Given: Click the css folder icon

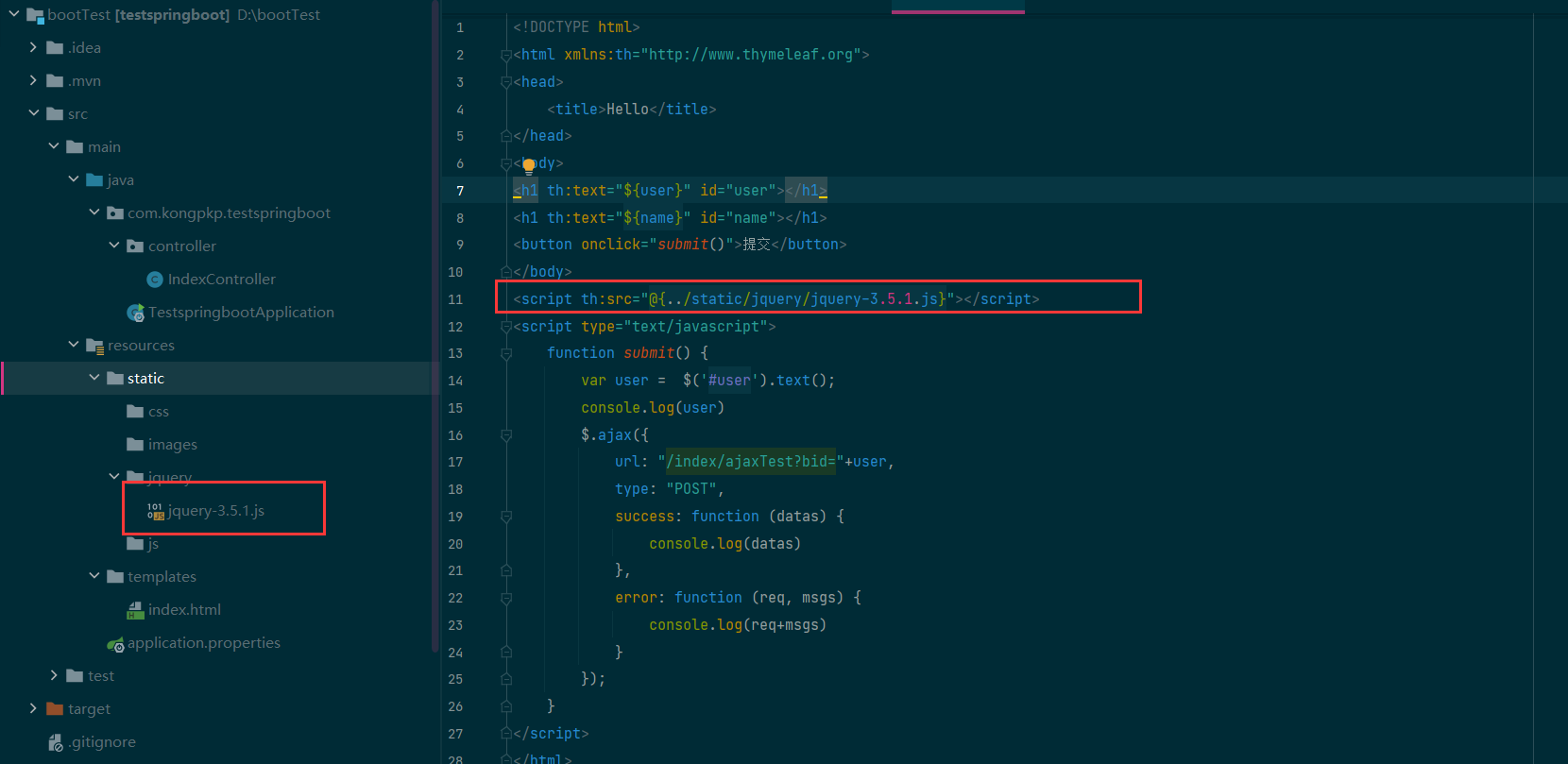Looking at the screenshot, I should click(135, 412).
